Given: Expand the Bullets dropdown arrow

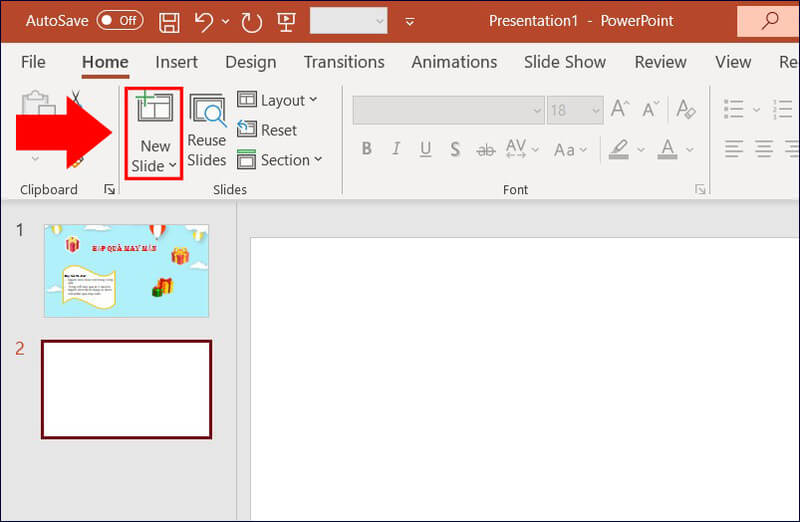Looking at the screenshot, I should click(x=756, y=109).
